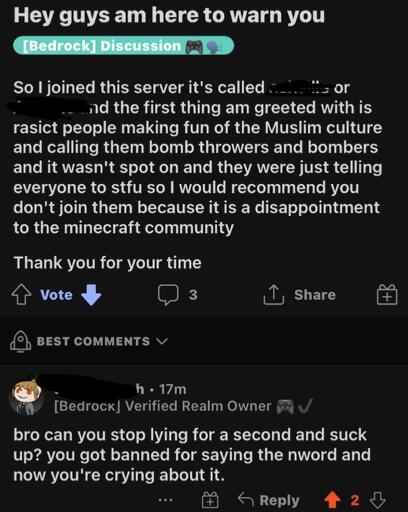Downvote the post with the blue arrow

tap(91, 295)
